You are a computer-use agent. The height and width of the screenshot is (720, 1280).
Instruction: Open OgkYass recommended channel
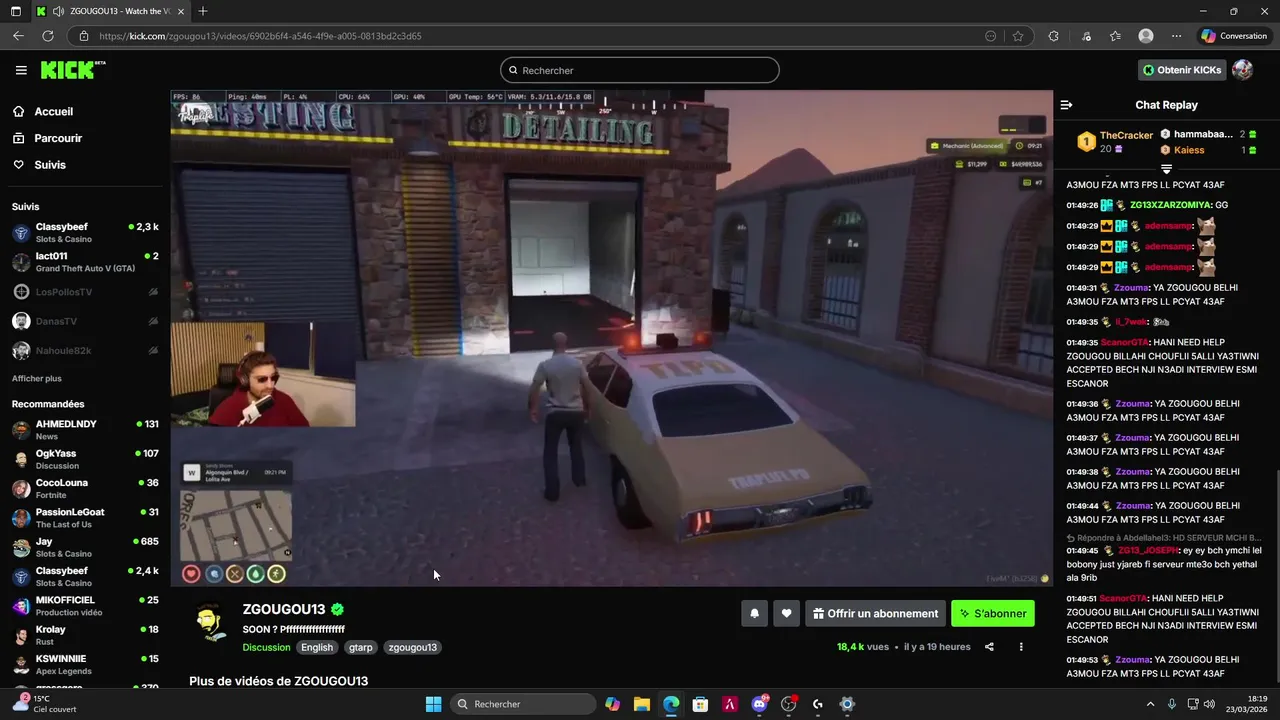(85, 459)
